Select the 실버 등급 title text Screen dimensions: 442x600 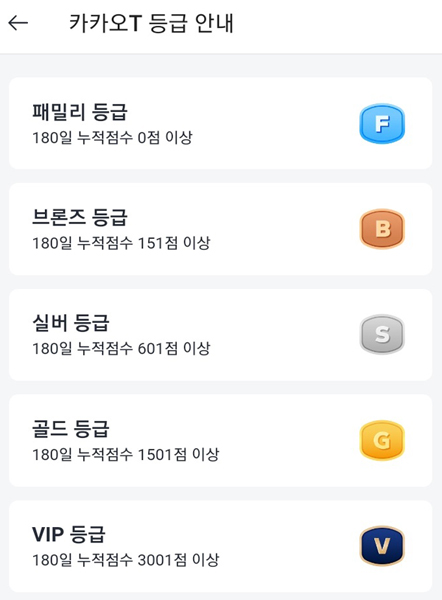[71, 323]
